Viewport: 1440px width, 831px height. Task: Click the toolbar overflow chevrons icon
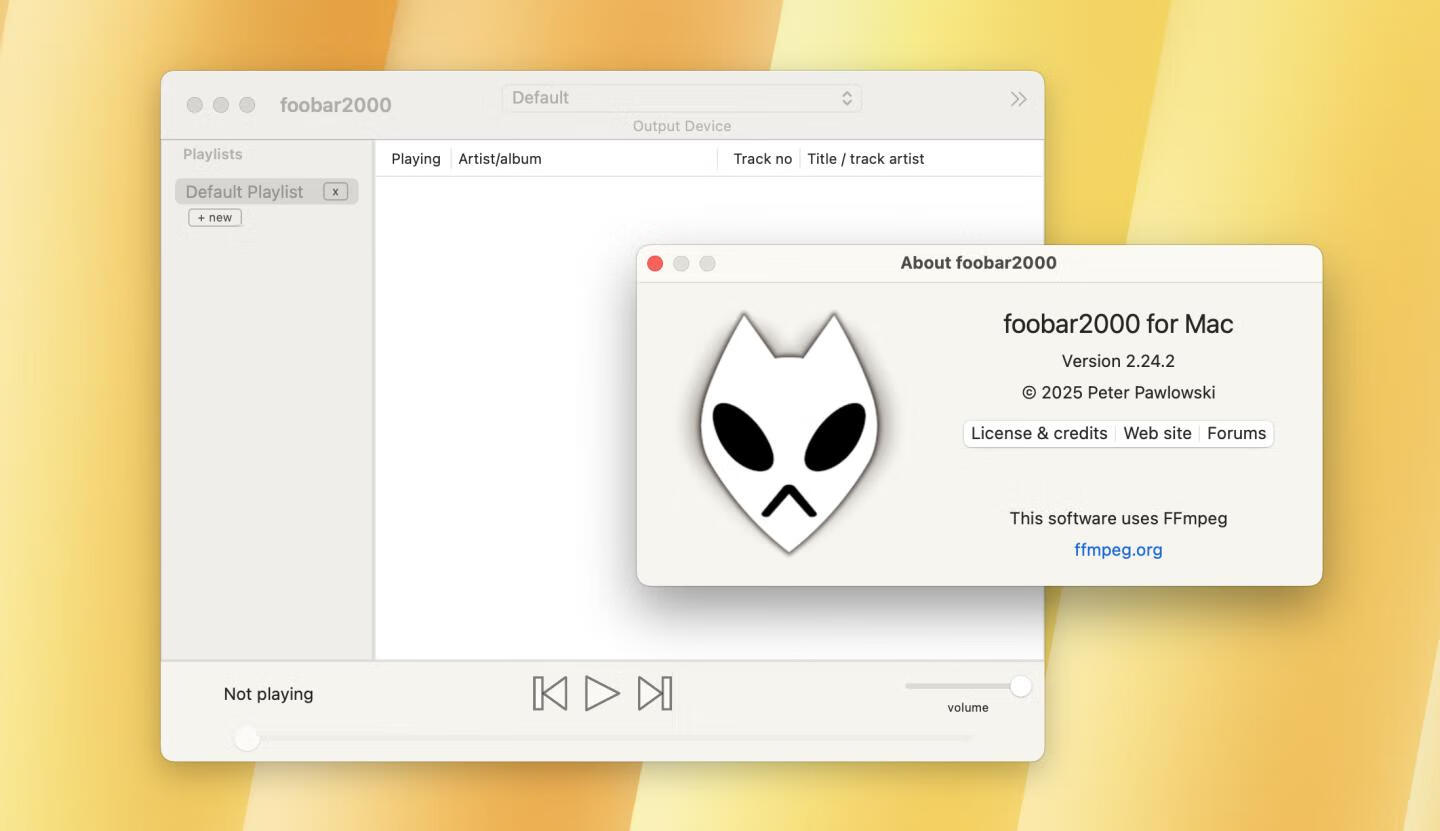(x=1018, y=99)
